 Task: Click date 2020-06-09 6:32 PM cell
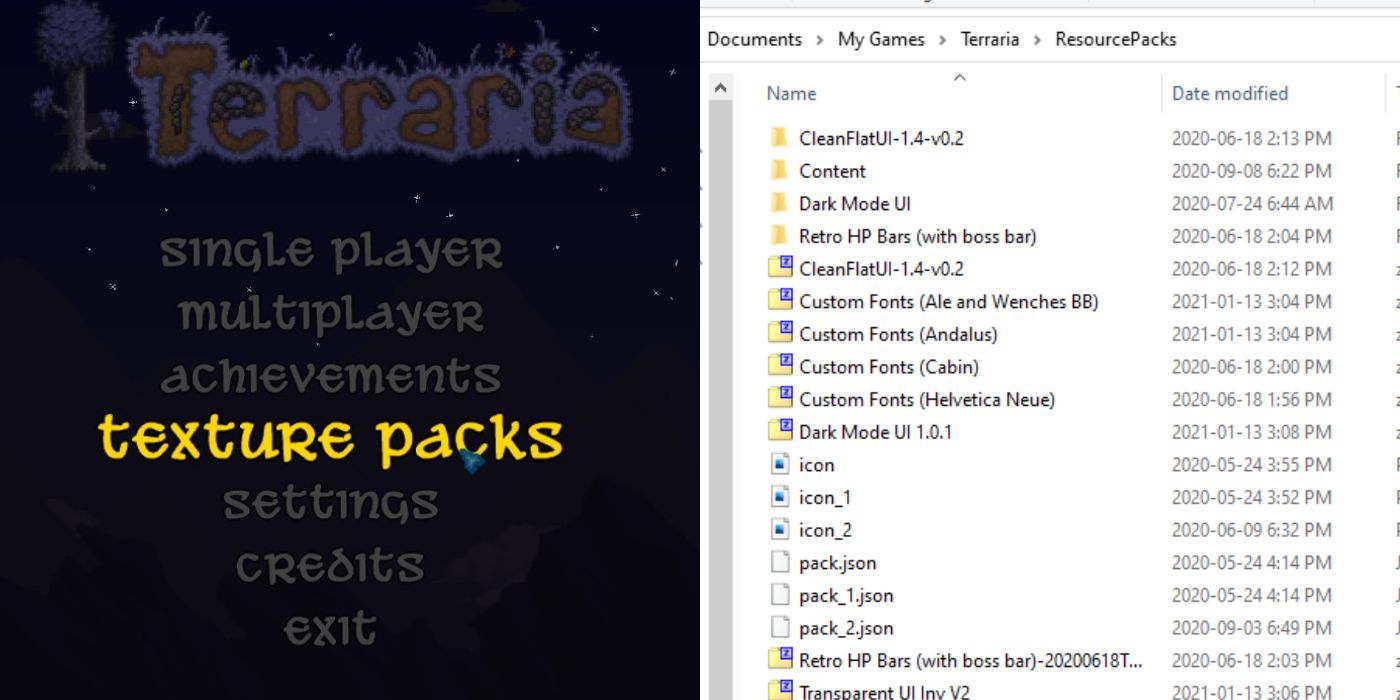click(1252, 530)
